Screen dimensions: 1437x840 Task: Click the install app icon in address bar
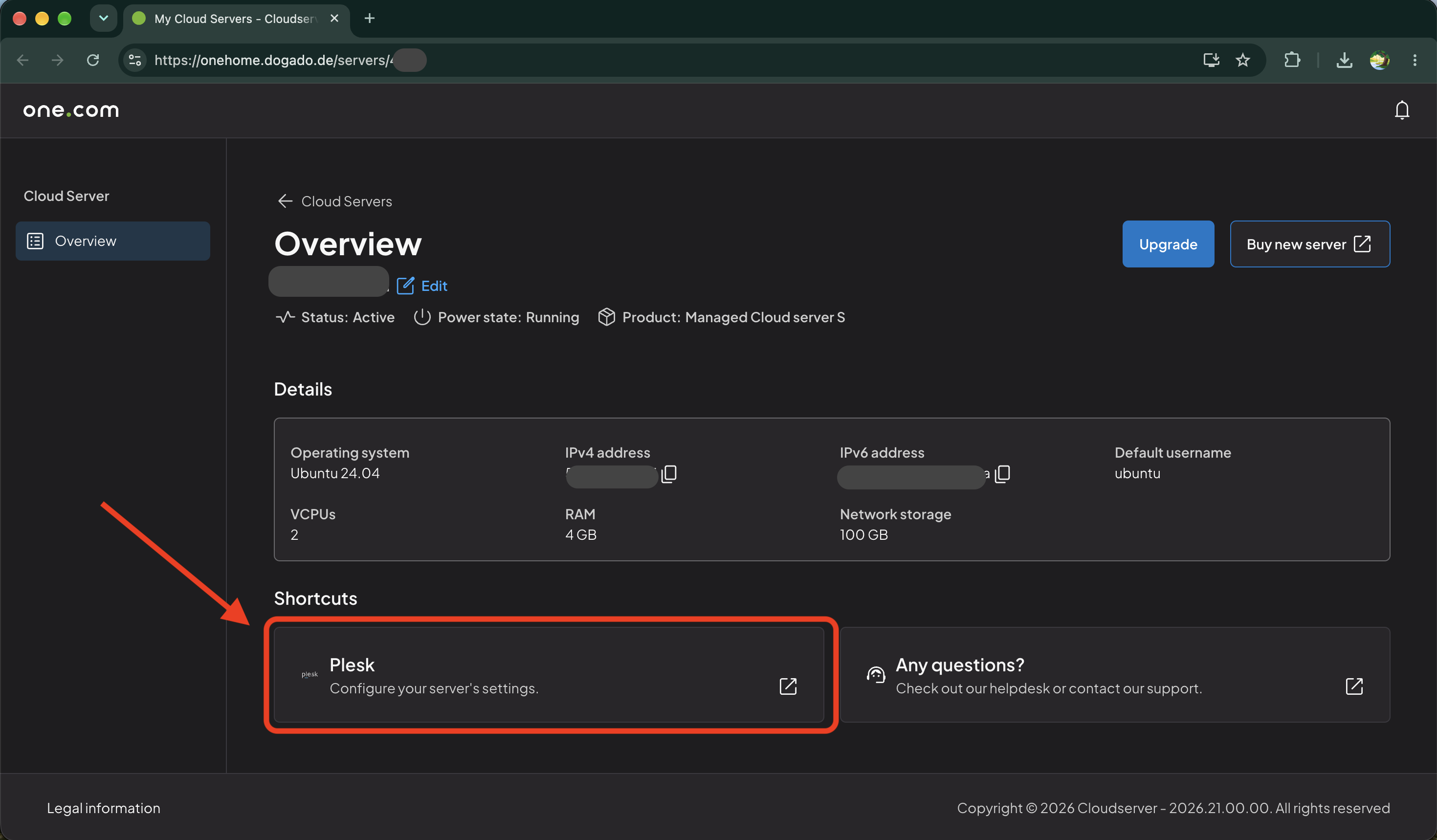(x=1211, y=60)
